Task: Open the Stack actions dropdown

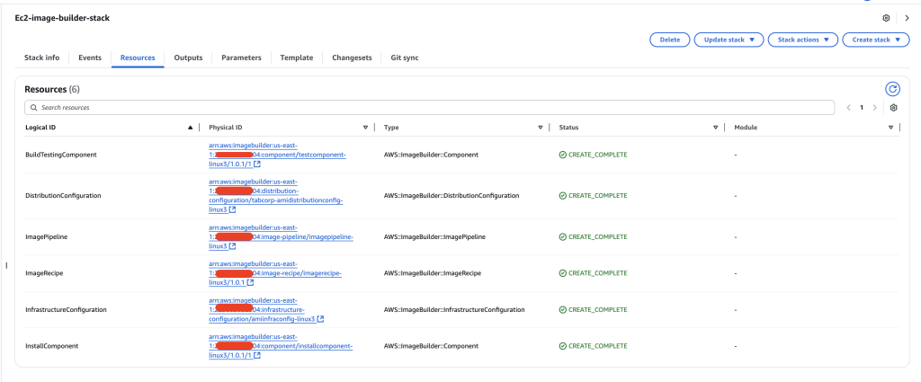Action: tap(803, 39)
